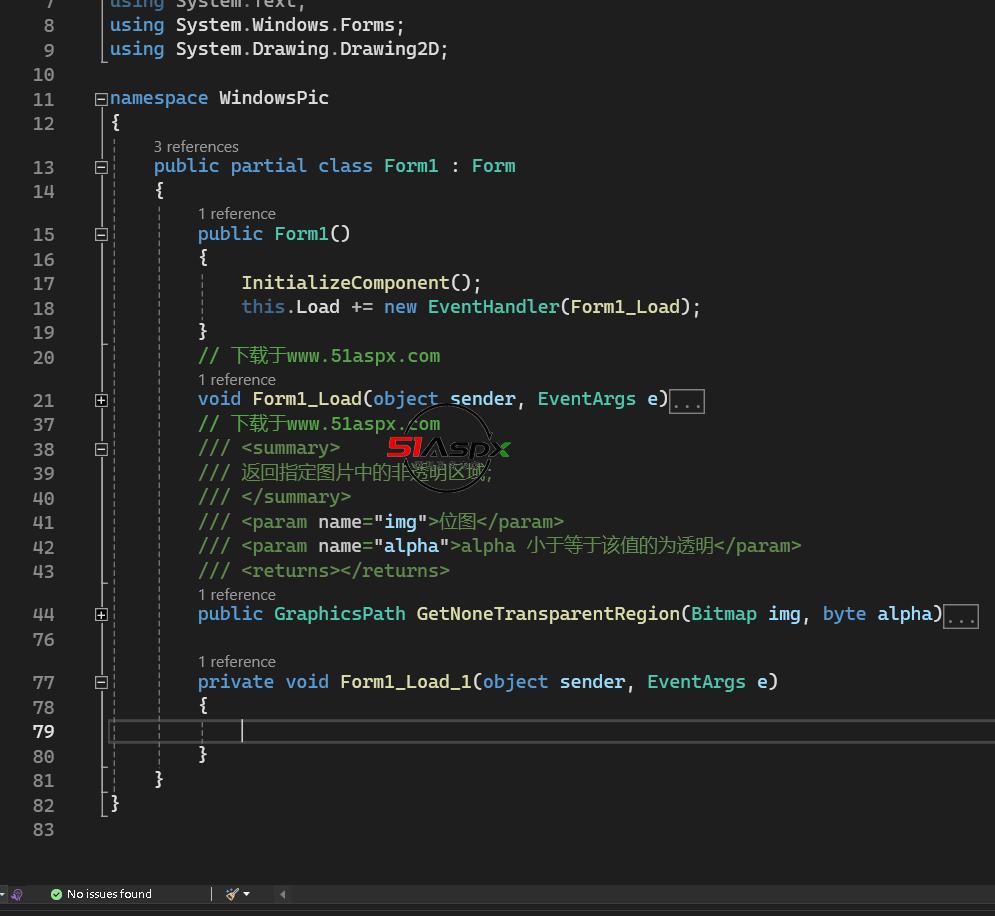The image size is (995, 916).
Task: Open the 3 references CodeLens link
Action: point(196,146)
